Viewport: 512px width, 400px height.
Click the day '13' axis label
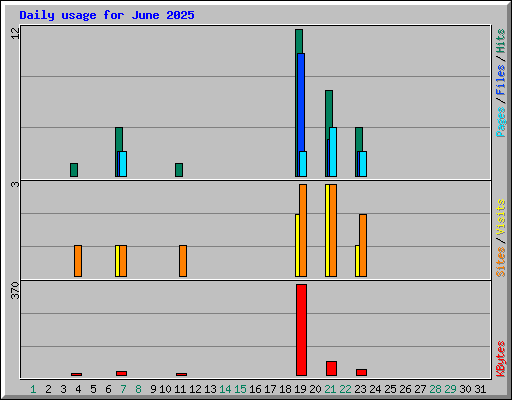(x=210, y=389)
